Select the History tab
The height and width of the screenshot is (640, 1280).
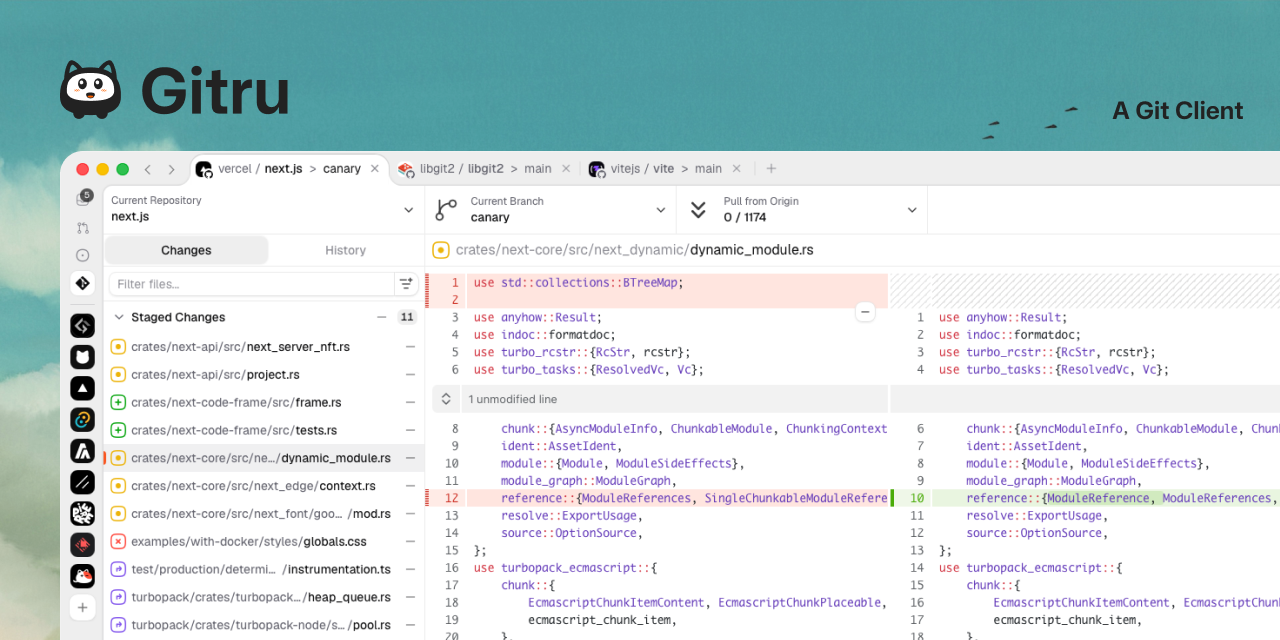click(x=345, y=250)
